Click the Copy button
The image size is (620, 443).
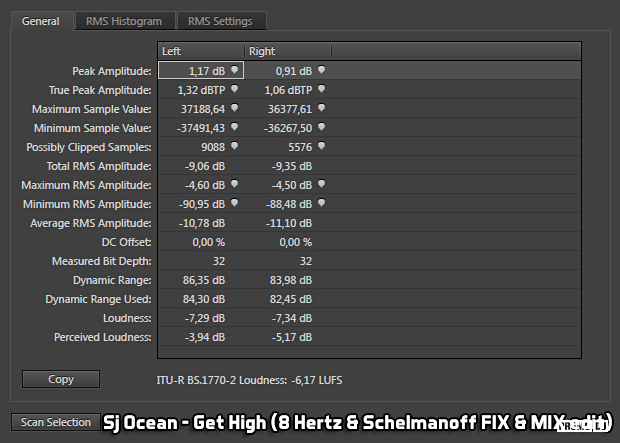tap(60, 379)
